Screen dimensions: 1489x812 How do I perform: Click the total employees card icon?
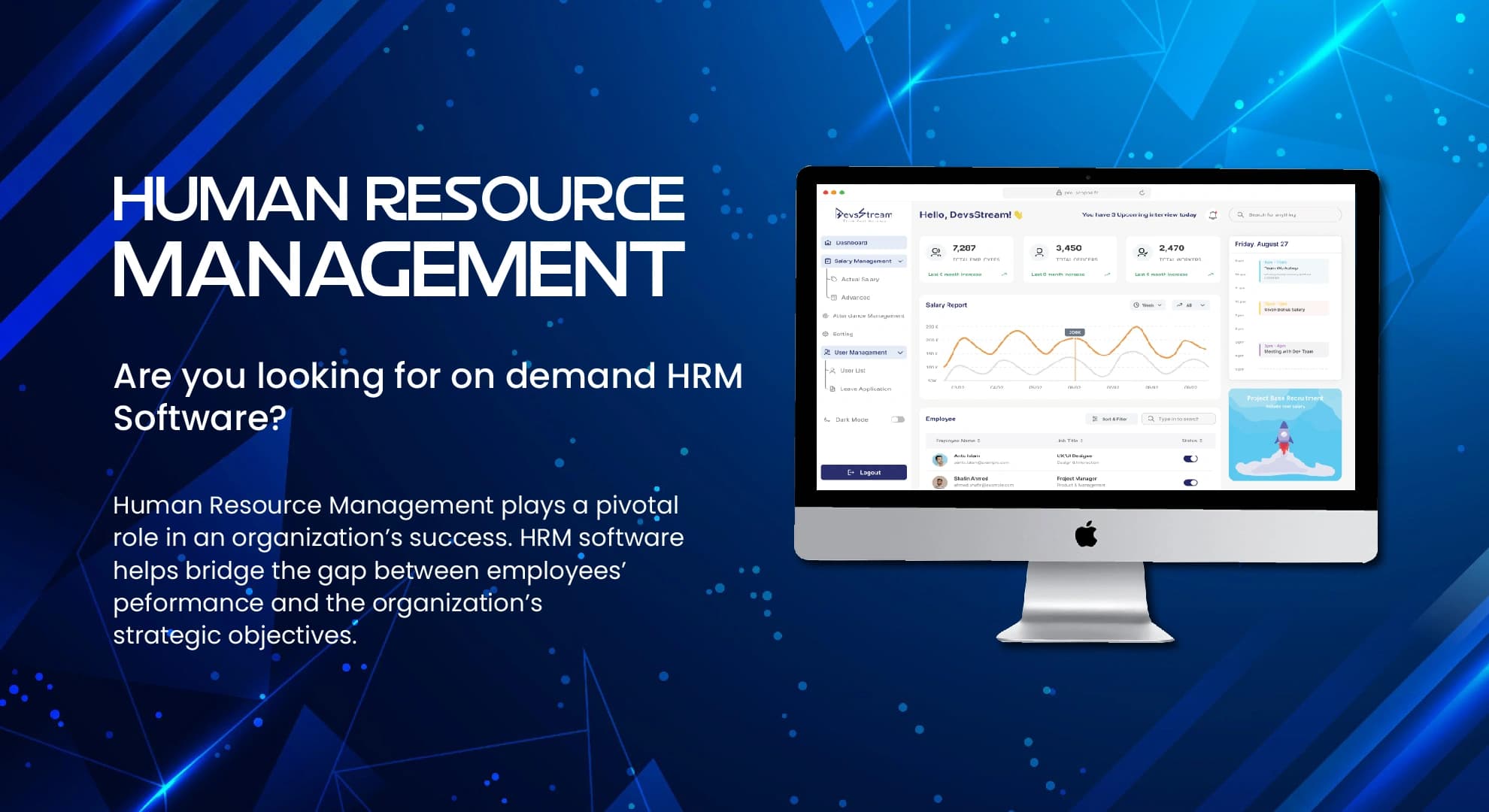936,252
